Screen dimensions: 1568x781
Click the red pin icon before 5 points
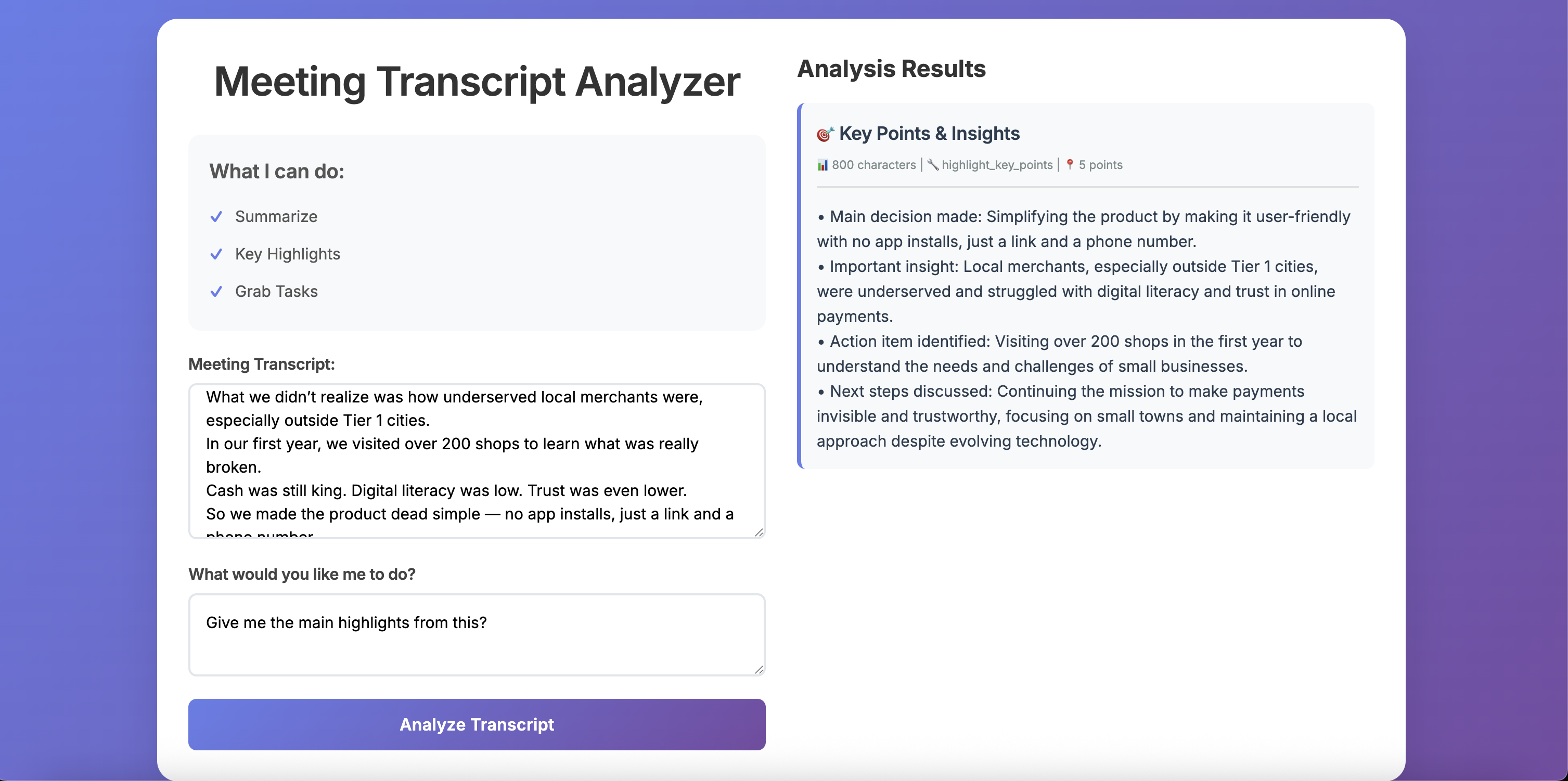click(x=1070, y=165)
